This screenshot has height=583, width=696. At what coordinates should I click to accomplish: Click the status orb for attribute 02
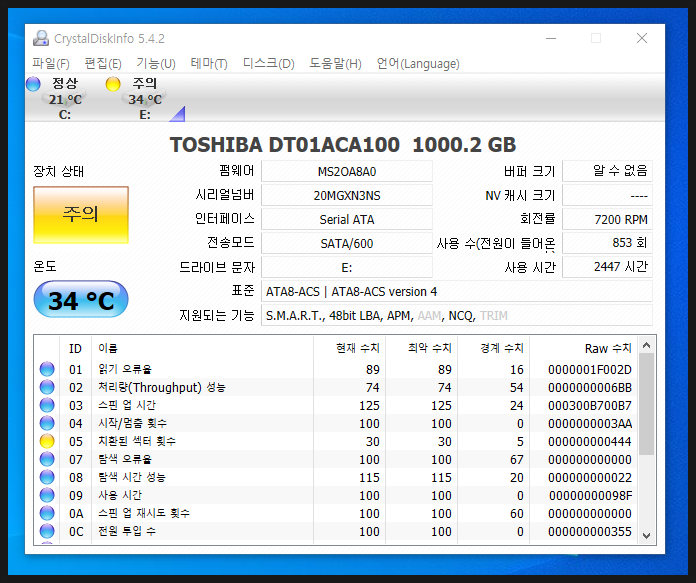pyautogui.click(x=47, y=387)
